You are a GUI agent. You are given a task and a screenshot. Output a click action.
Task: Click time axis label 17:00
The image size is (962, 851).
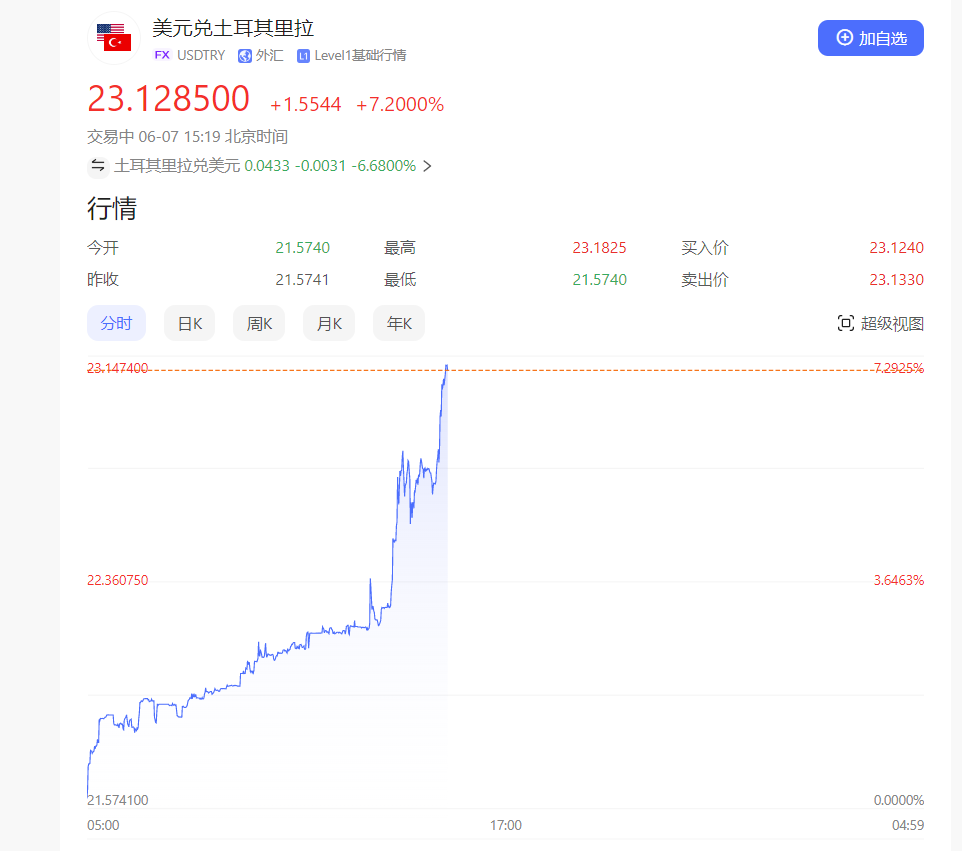point(506,825)
